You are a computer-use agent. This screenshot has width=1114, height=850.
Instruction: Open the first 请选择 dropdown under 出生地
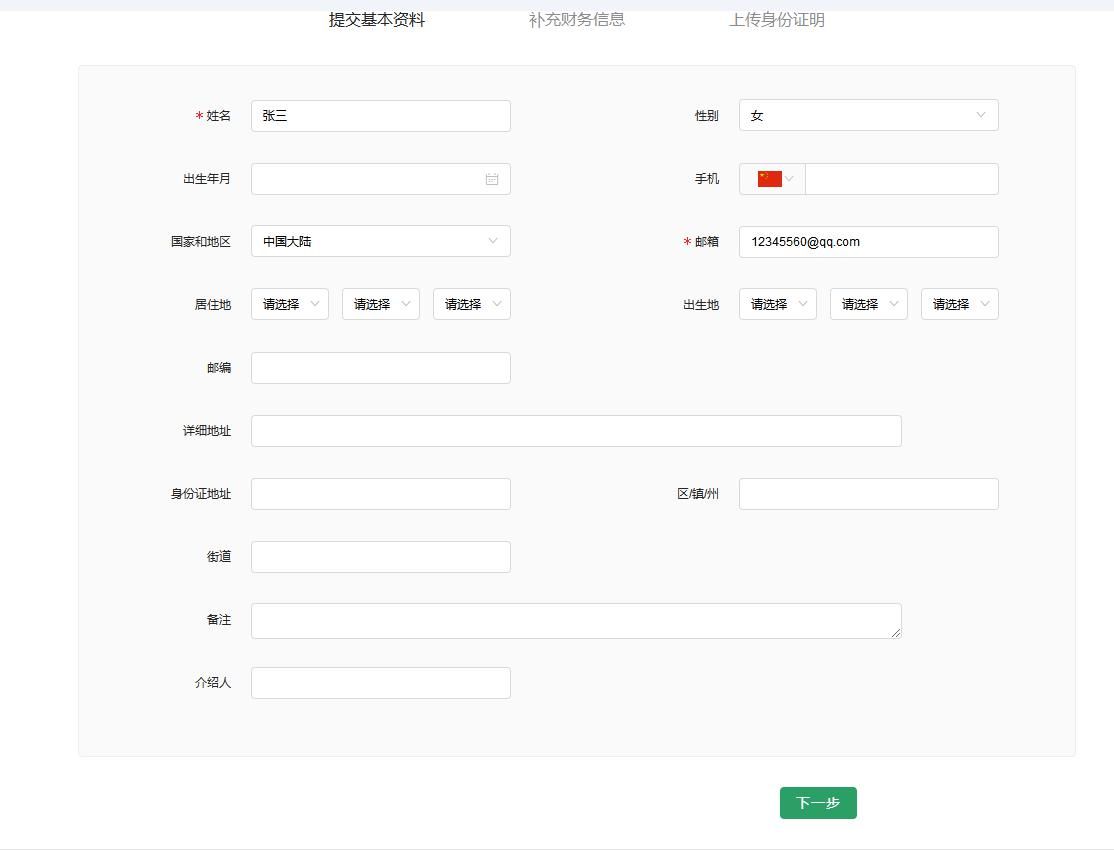coord(777,304)
